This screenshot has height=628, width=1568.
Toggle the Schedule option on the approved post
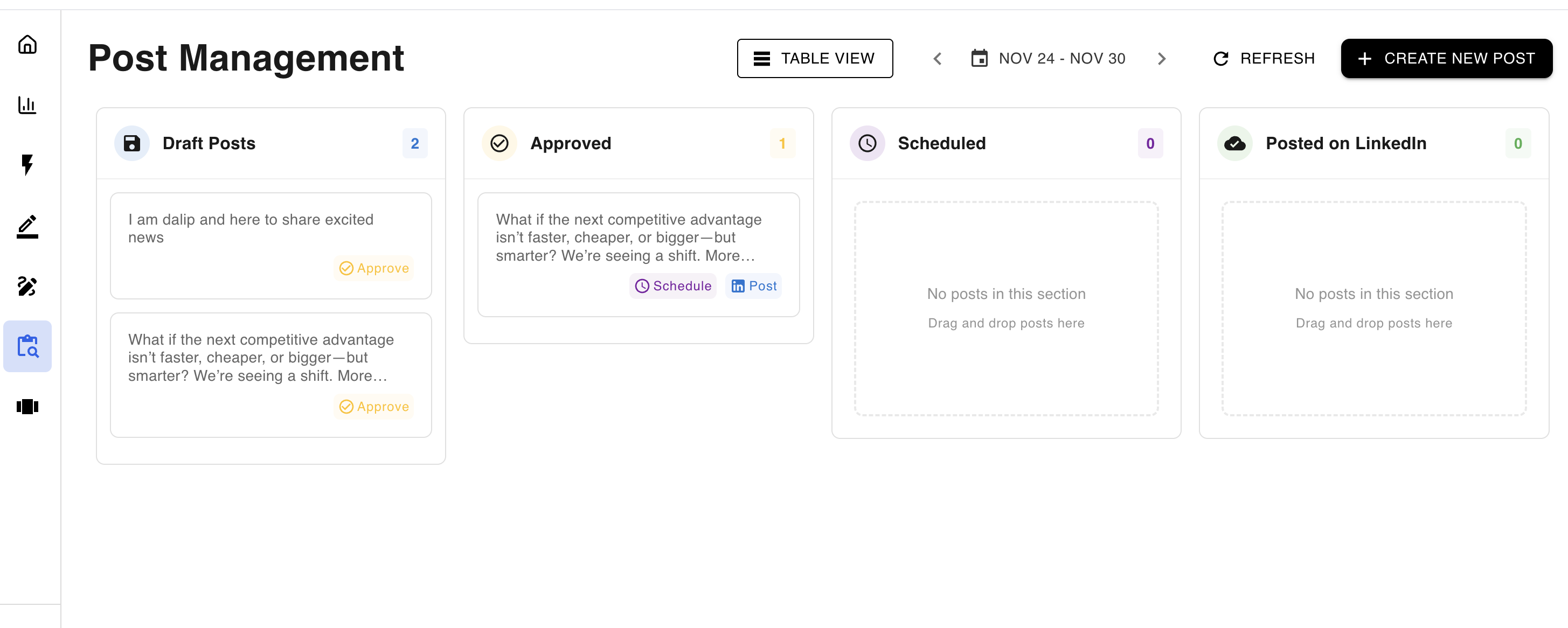672,285
